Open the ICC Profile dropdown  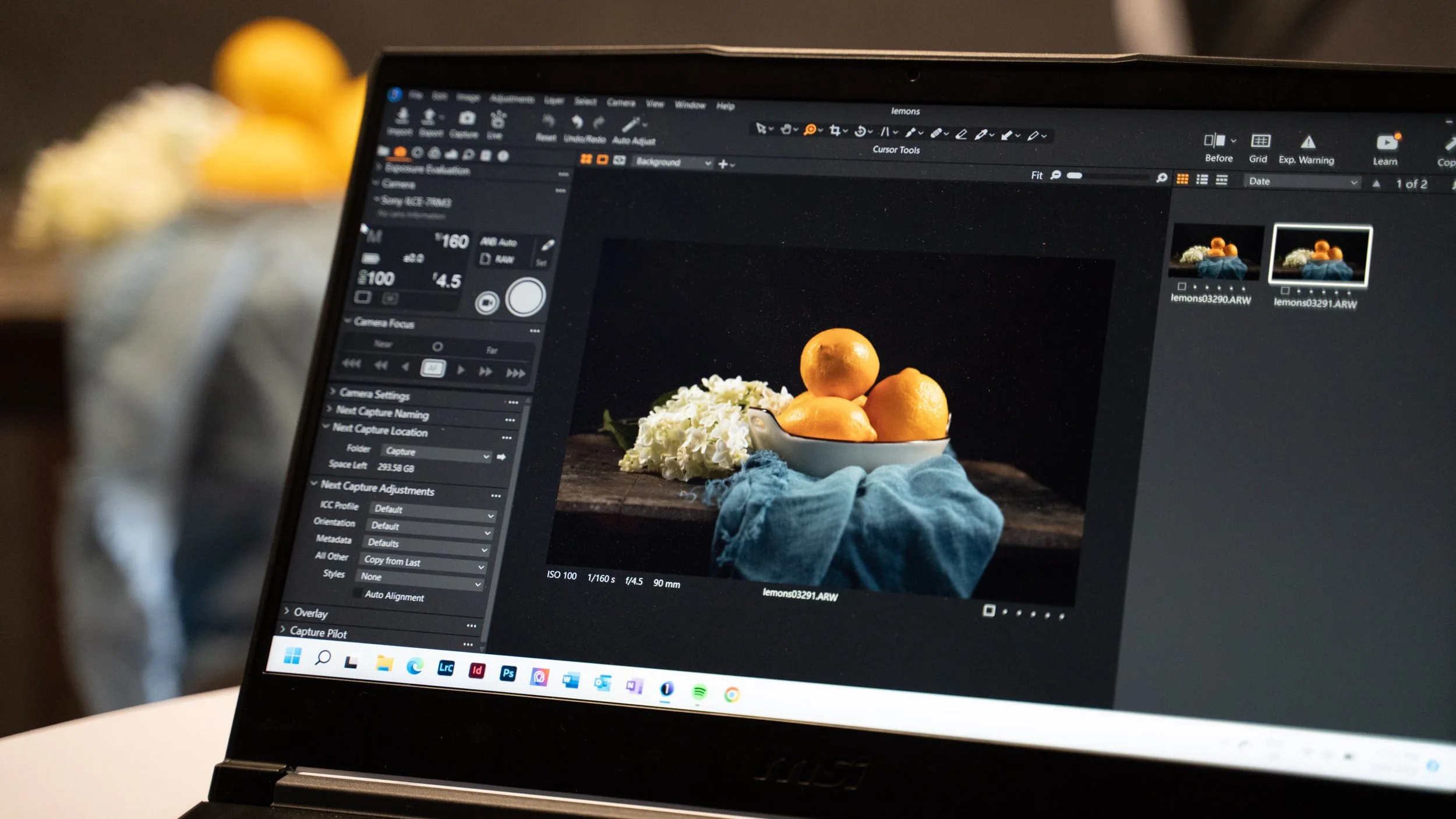pos(433,512)
